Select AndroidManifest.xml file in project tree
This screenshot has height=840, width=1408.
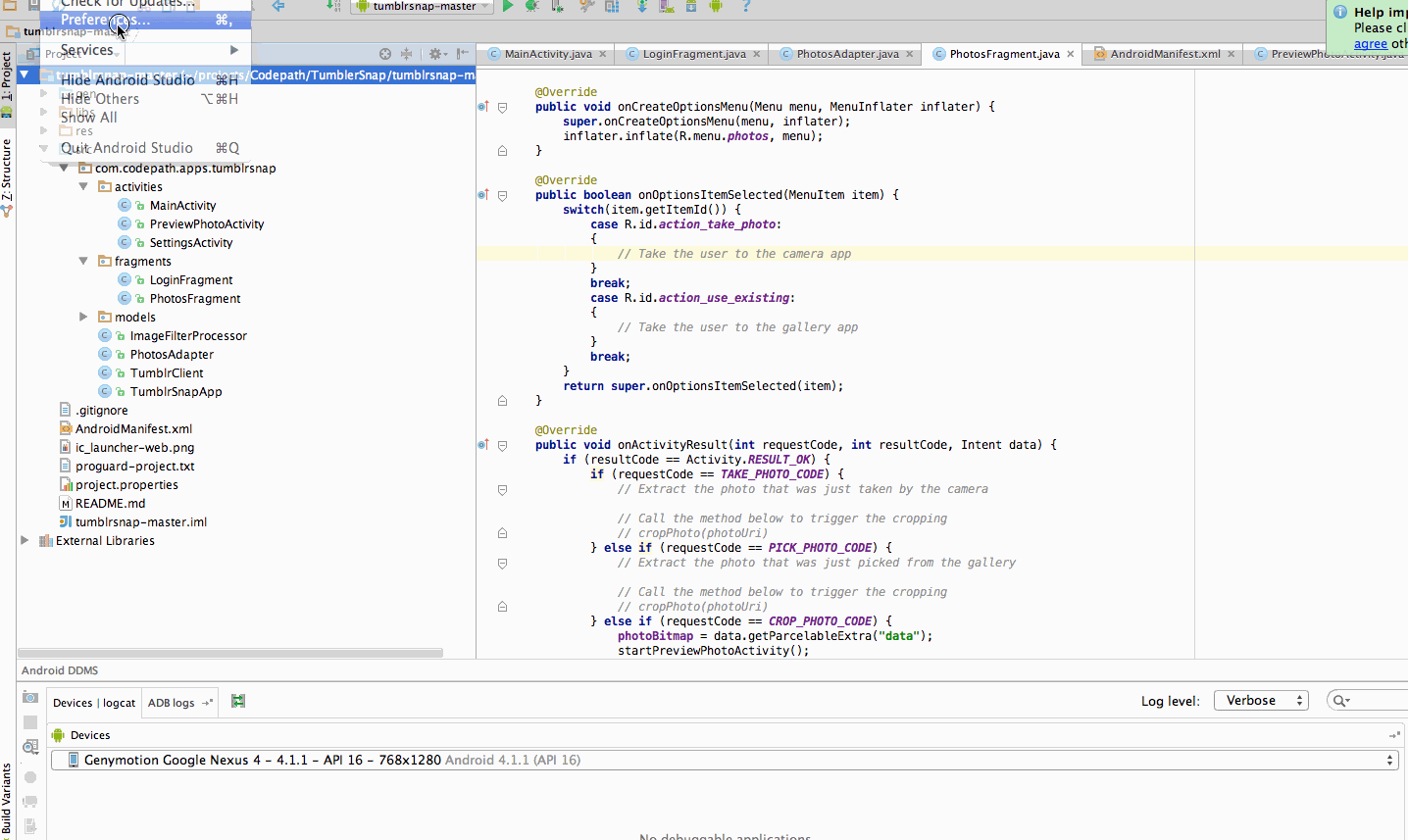(x=133, y=428)
